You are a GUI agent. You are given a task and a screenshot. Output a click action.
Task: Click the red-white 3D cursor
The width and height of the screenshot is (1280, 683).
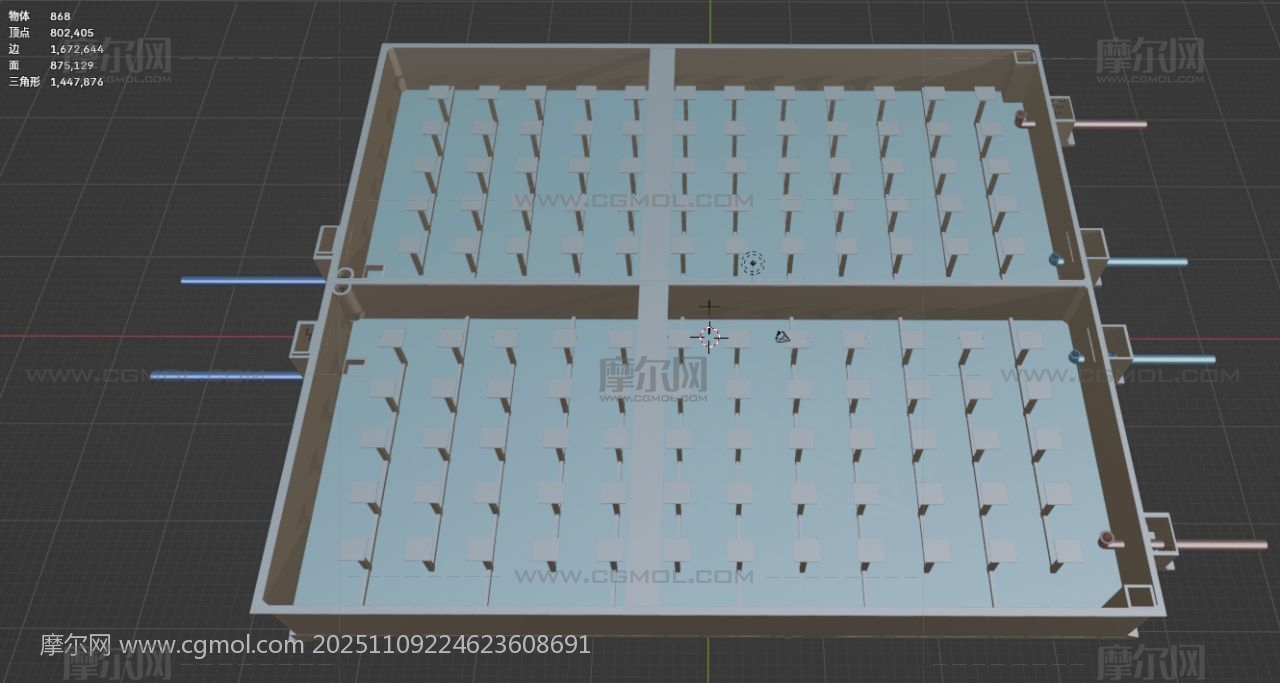point(709,337)
